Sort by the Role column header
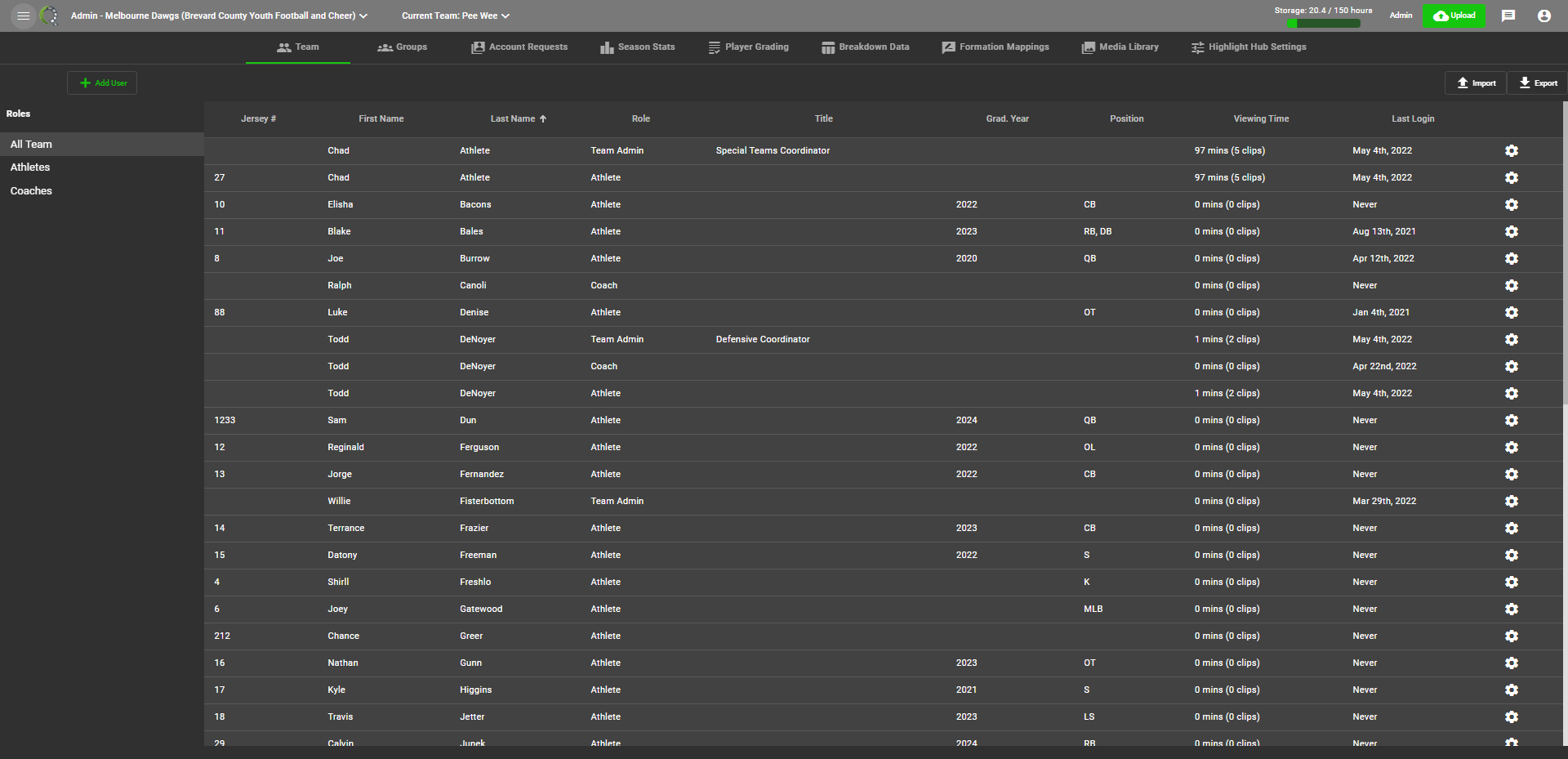Viewport: 1568px width, 759px height. click(641, 118)
